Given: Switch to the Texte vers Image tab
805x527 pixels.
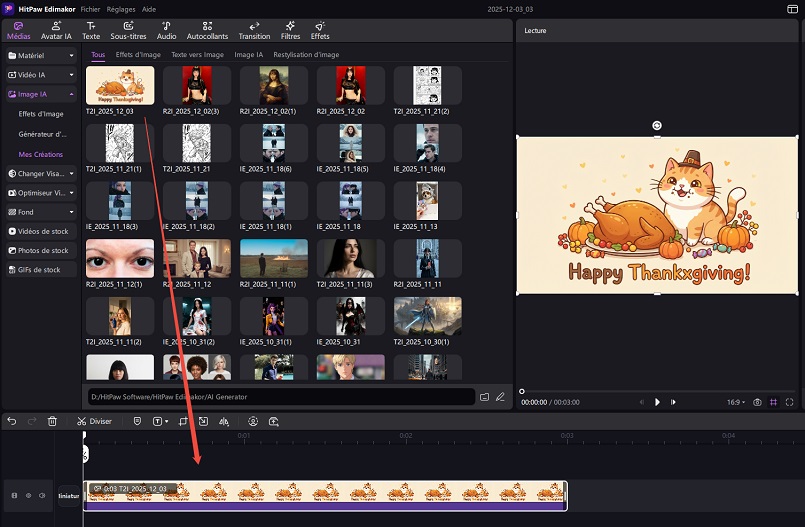Looking at the screenshot, I should point(197,55).
